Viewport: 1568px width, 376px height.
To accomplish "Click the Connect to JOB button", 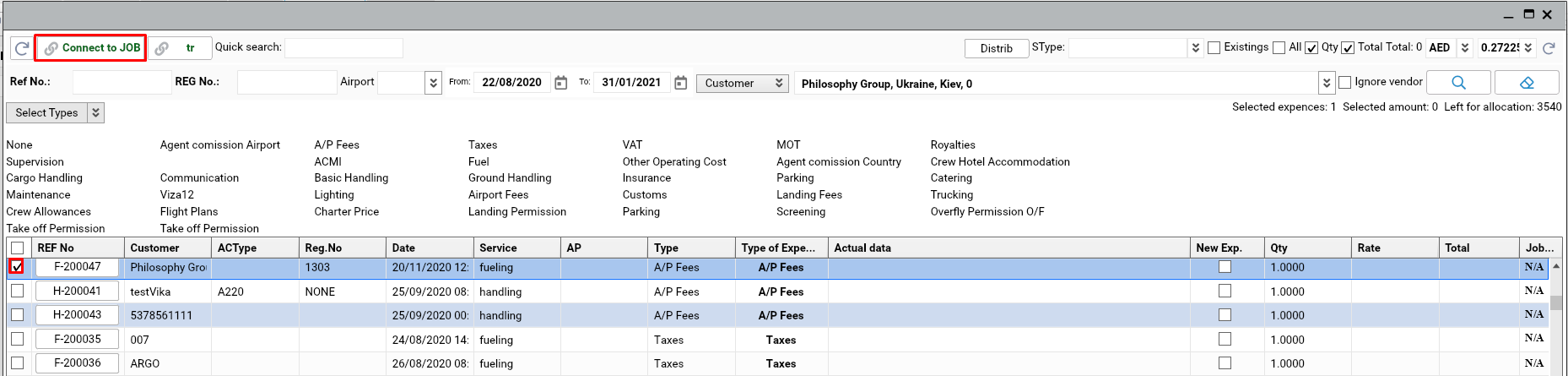I will click(x=91, y=48).
